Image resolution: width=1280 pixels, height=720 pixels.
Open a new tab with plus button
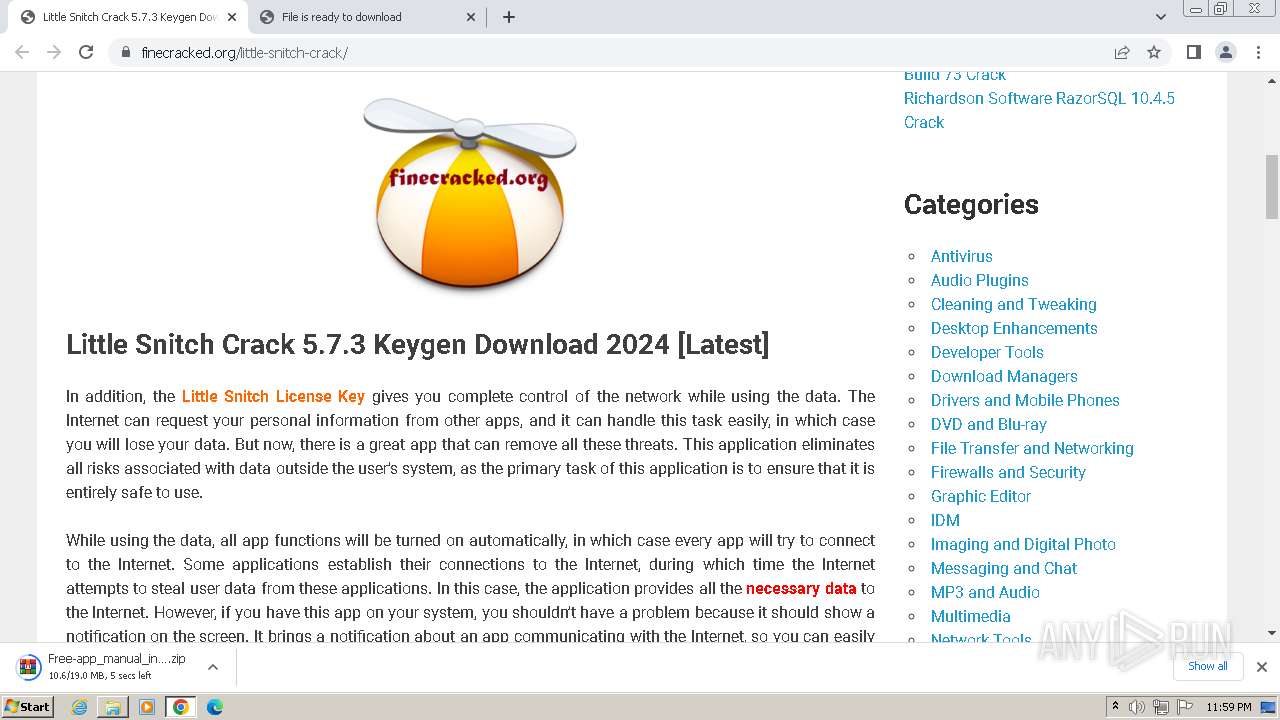(509, 17)
